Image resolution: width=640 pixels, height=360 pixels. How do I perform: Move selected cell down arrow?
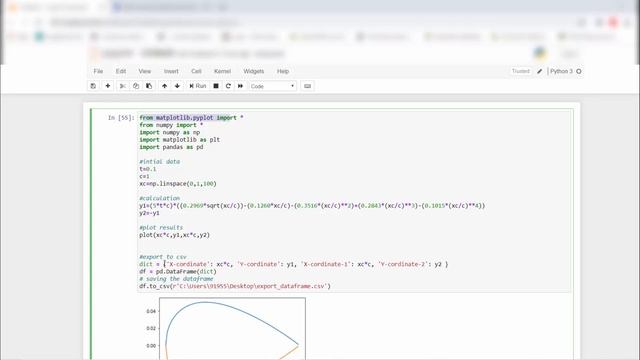pos(177,86)
